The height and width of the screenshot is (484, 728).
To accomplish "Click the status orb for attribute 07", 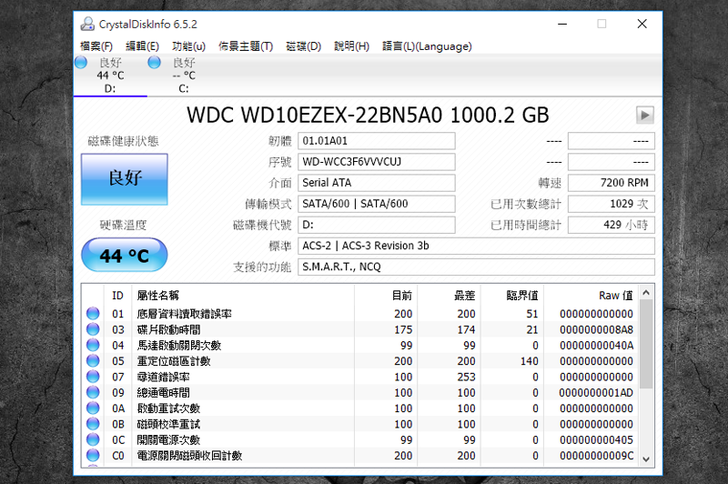I will (x=93, y=377).
